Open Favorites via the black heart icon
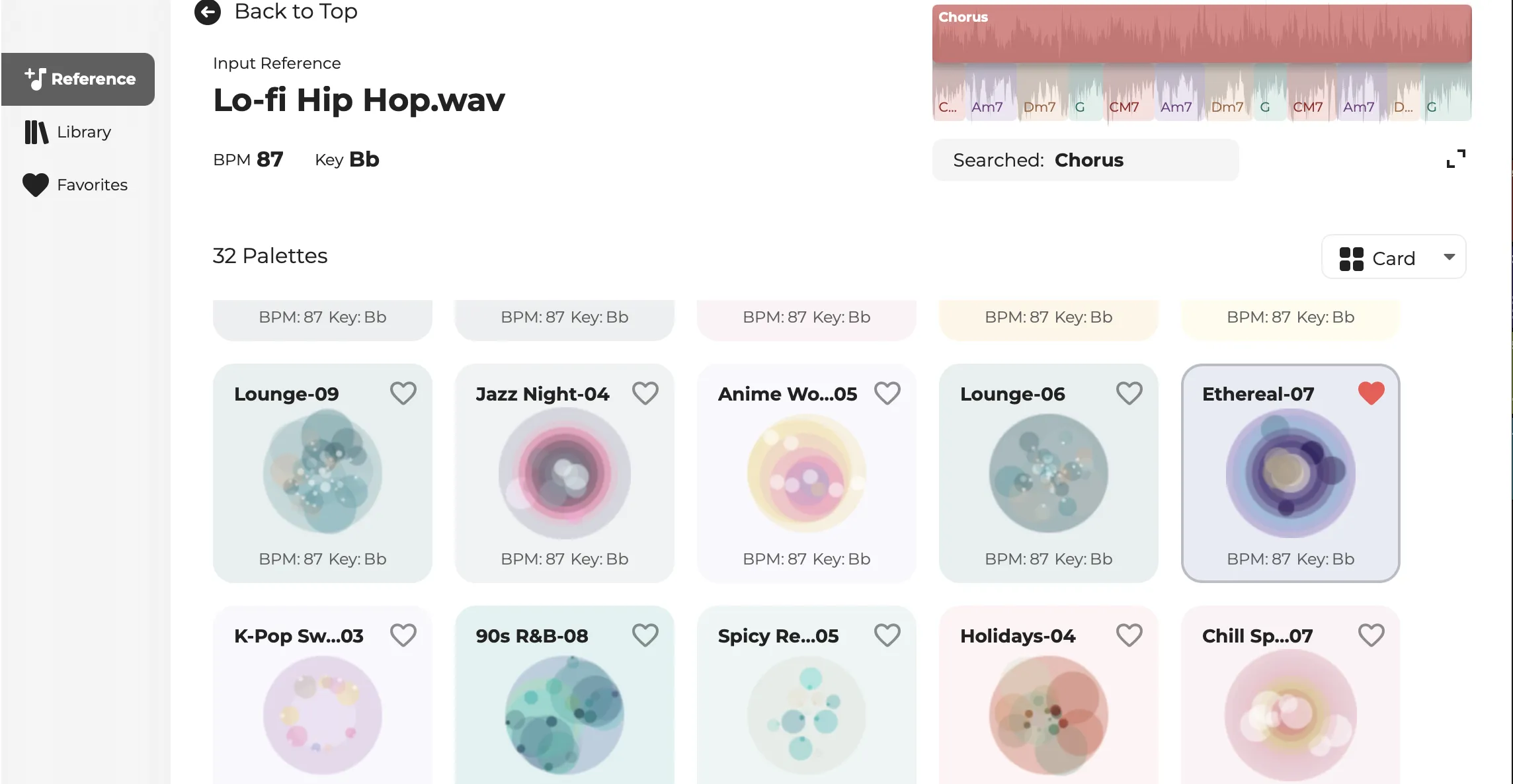This screenshot has width=1513, height=784. coord(36,185)
